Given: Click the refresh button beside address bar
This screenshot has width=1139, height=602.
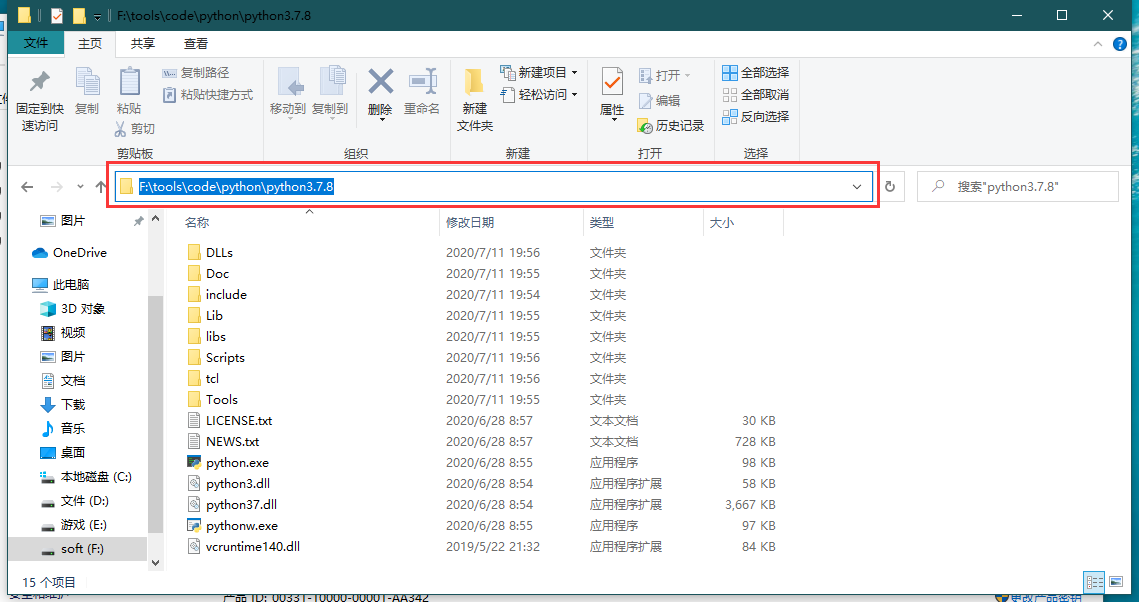Looking at the screenshot, I should click(x=890, y=187).
